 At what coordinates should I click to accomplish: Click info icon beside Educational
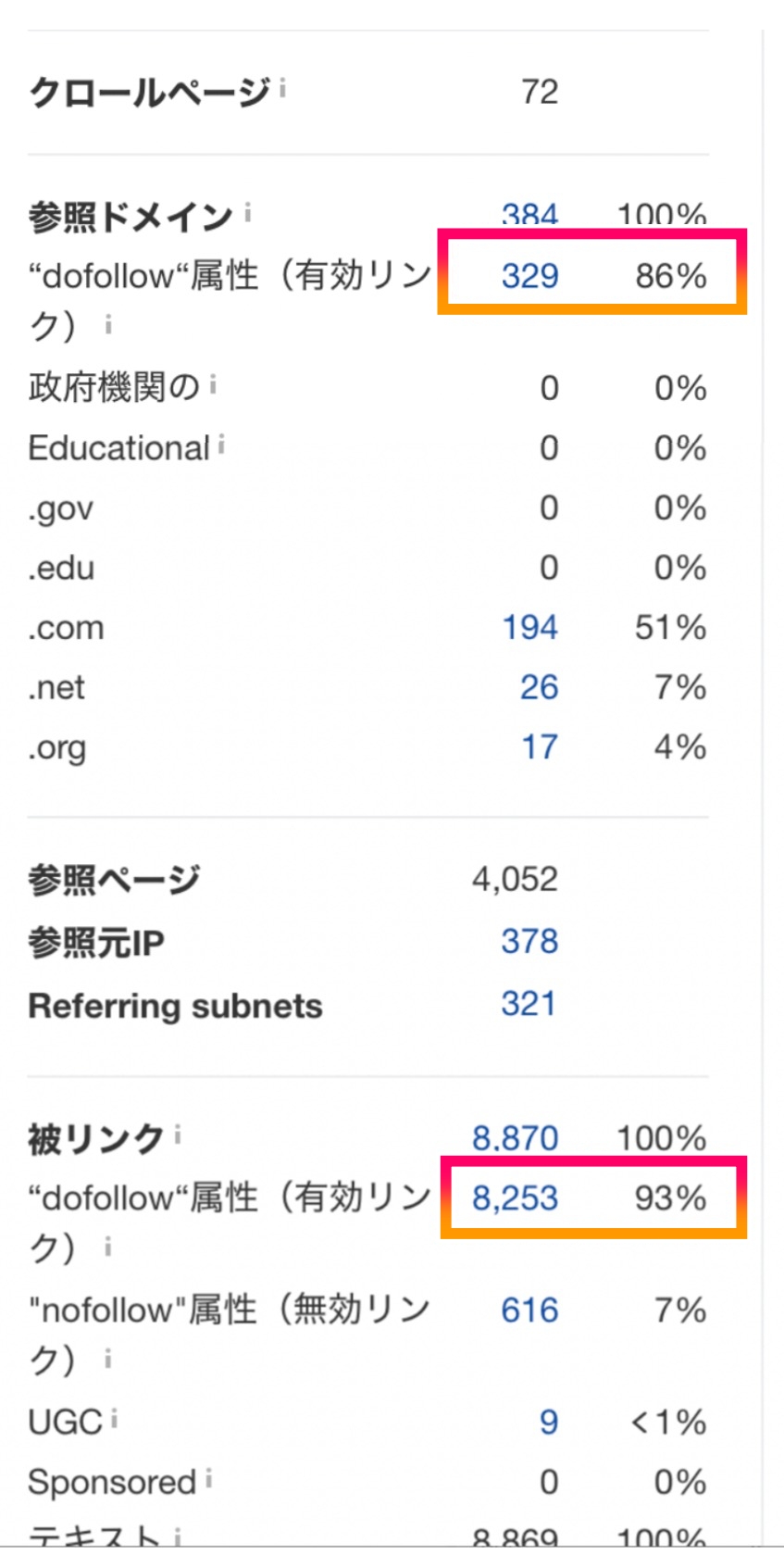tap(221, 445)
